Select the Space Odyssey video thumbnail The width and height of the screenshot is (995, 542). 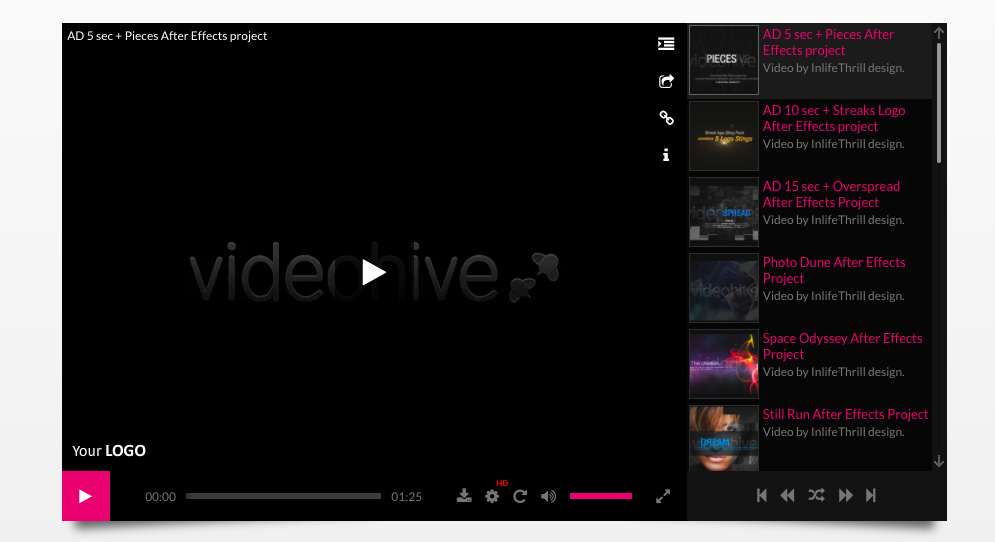723,364
